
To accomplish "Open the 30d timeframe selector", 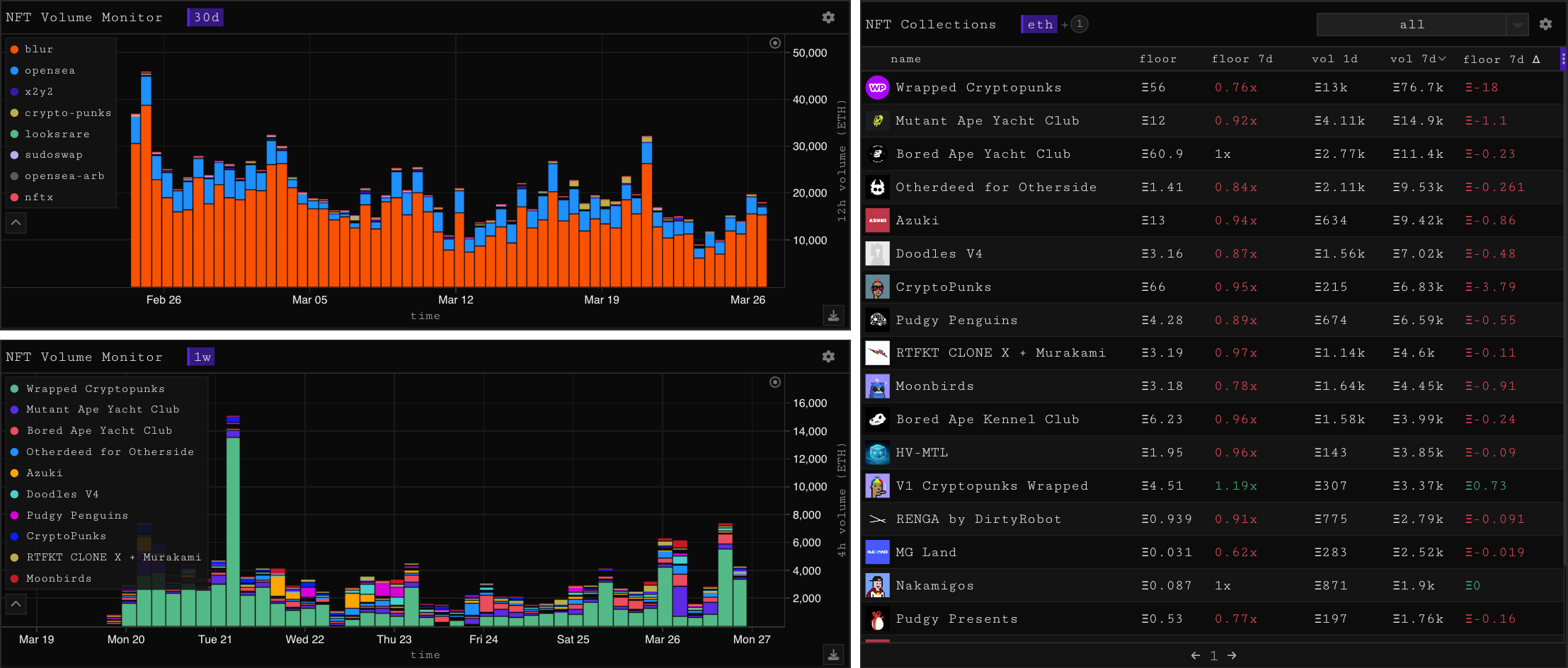I will coord(206,18).
